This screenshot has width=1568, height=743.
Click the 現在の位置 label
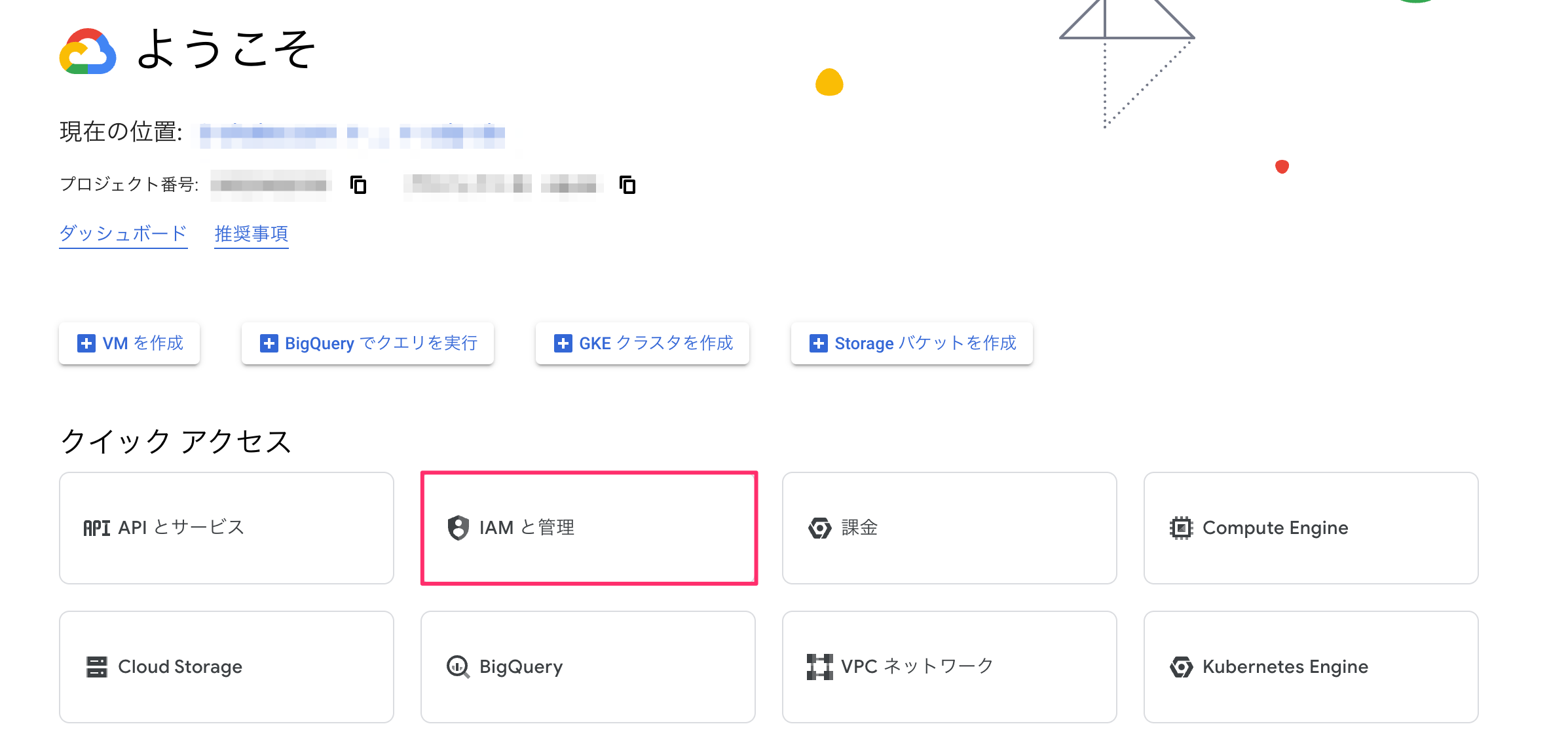click(x=121, y=132)
